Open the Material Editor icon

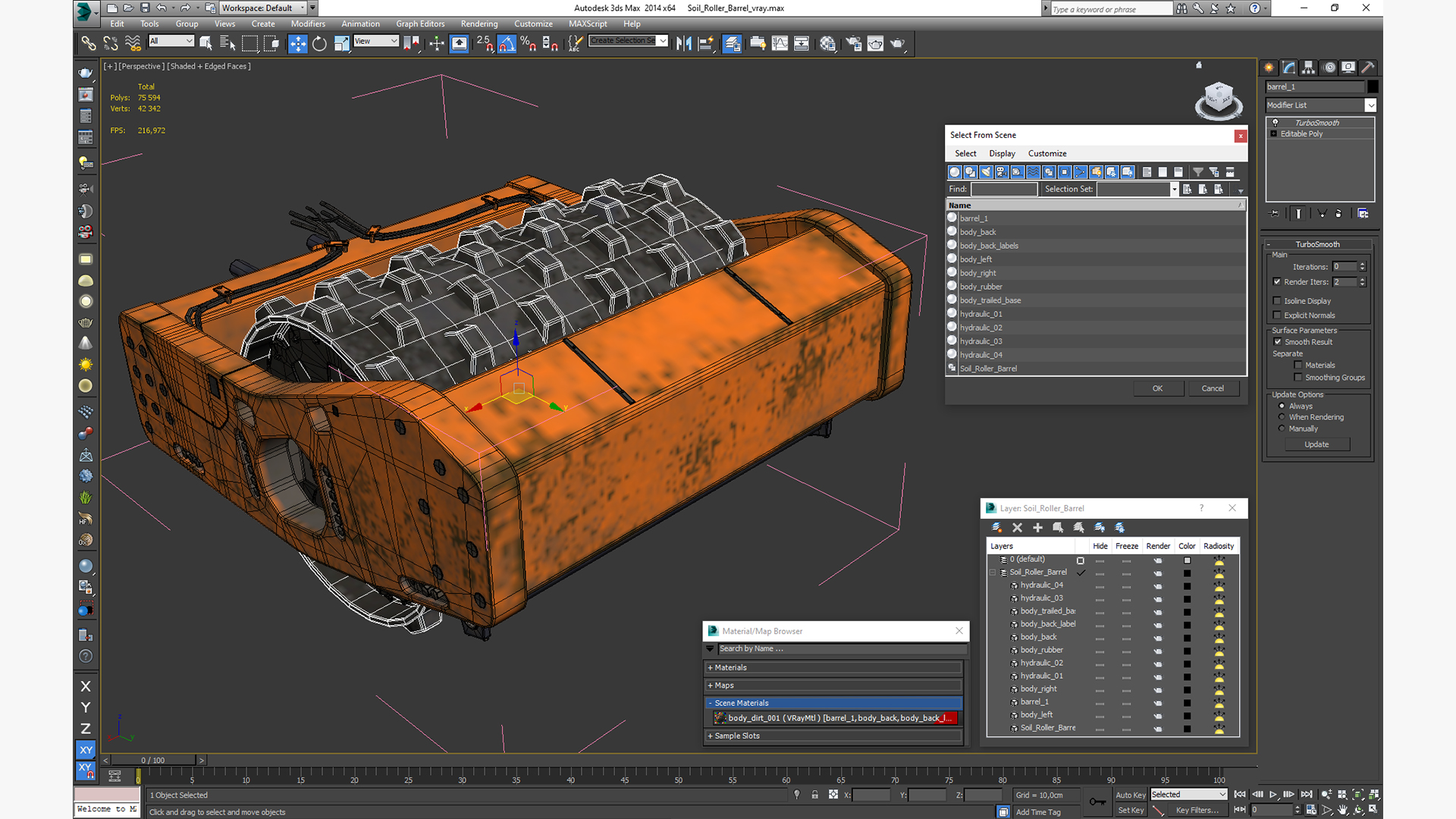[827, 43]
